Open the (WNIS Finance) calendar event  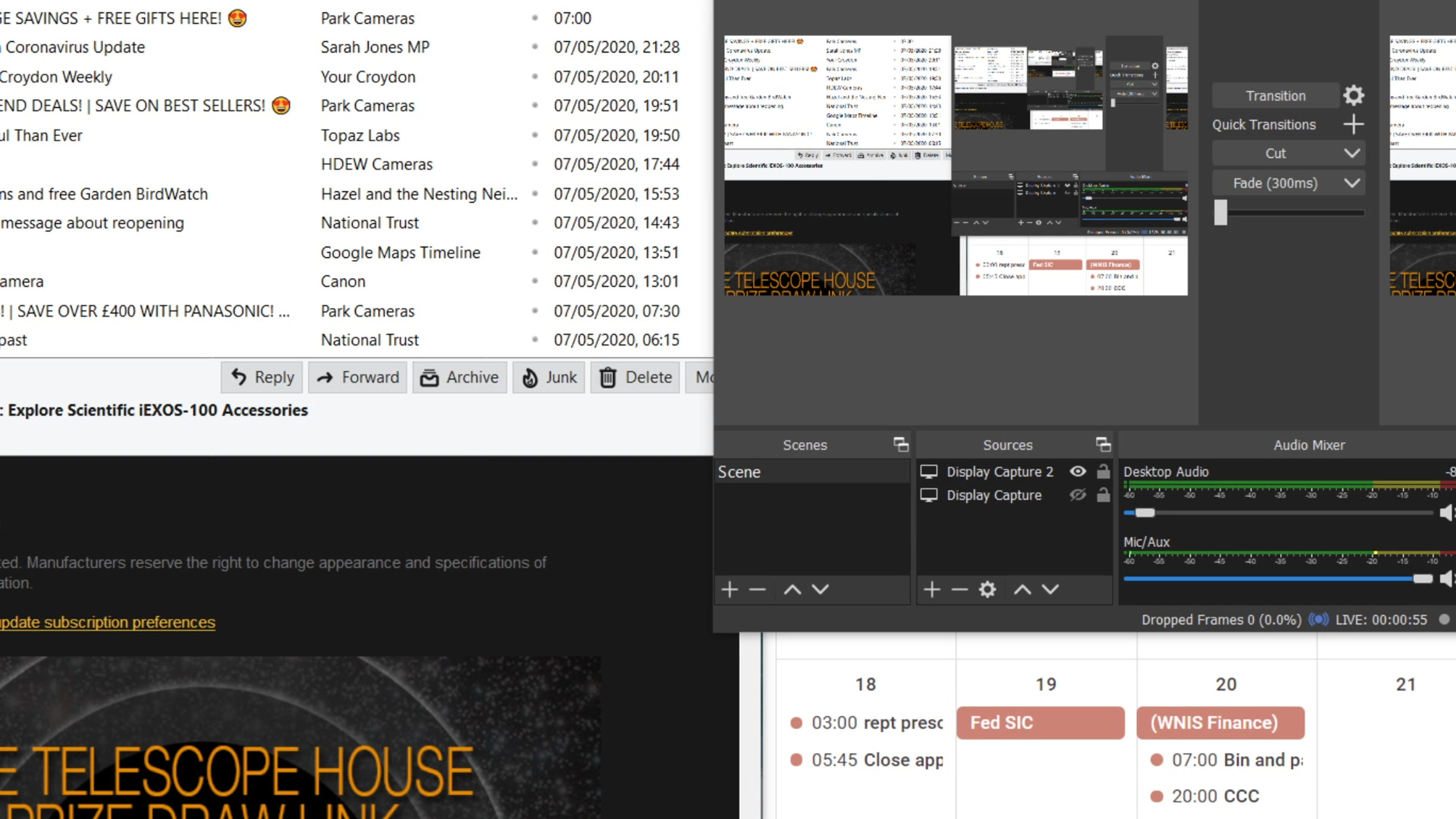tap(1221, 722)
